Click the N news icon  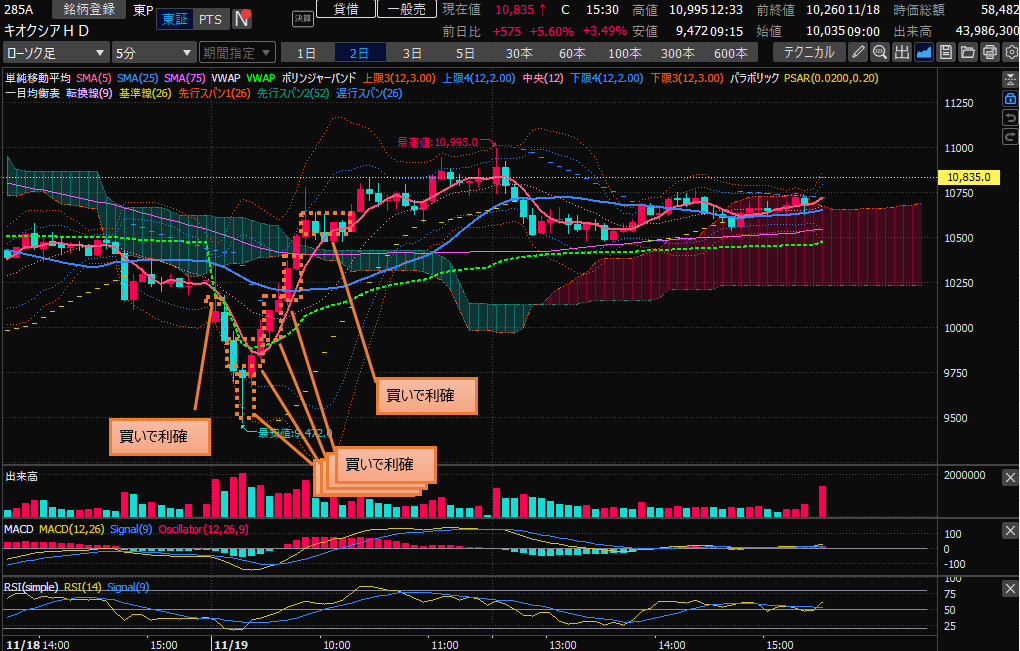pos(242,19)
